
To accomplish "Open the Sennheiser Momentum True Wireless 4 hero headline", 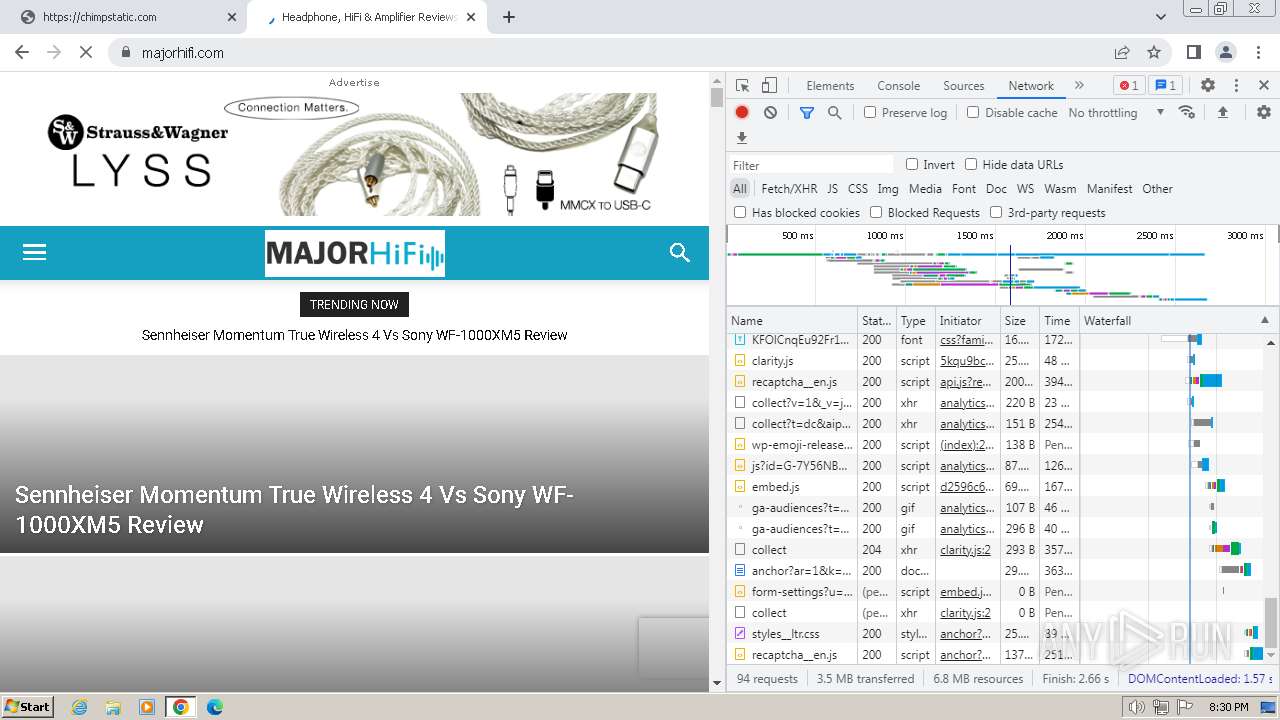I will pyautogui.click(x=294, y=509).
